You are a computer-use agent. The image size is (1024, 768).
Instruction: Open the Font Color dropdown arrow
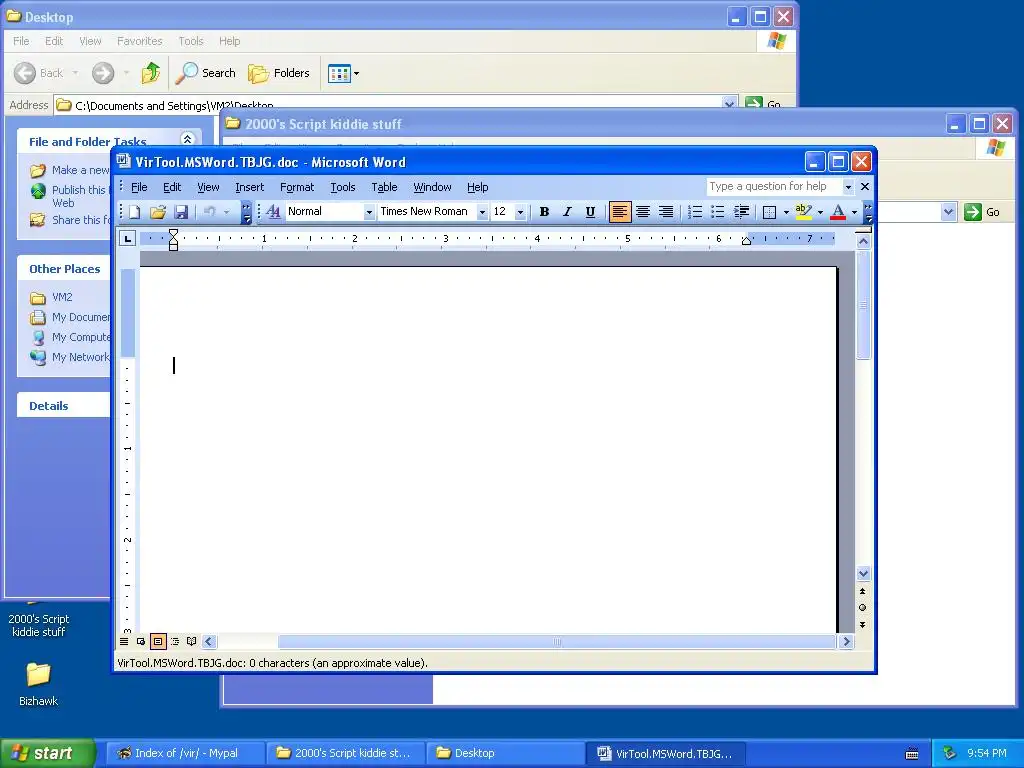[854, 212]
